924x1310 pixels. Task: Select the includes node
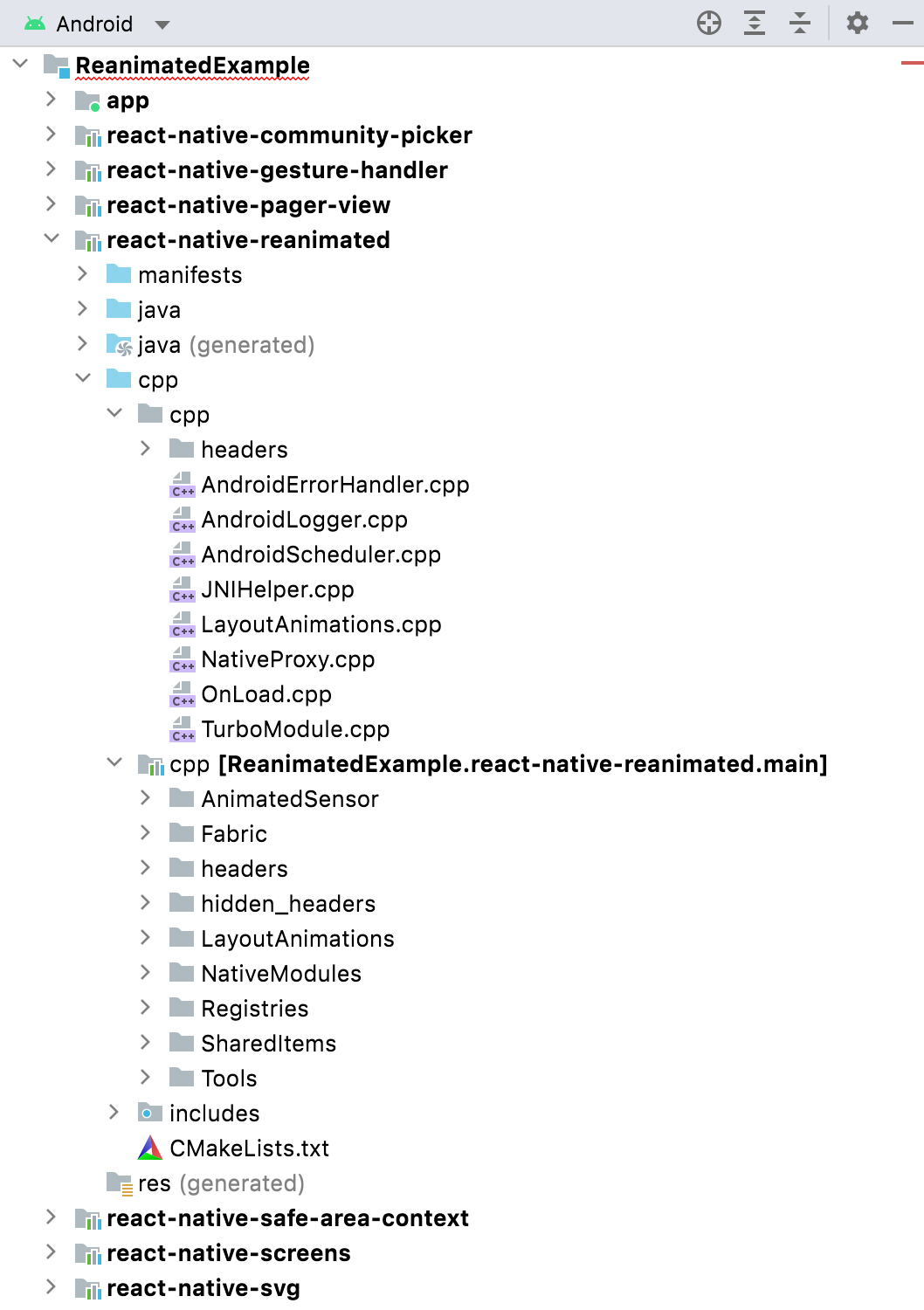[x=215, y=1113]
